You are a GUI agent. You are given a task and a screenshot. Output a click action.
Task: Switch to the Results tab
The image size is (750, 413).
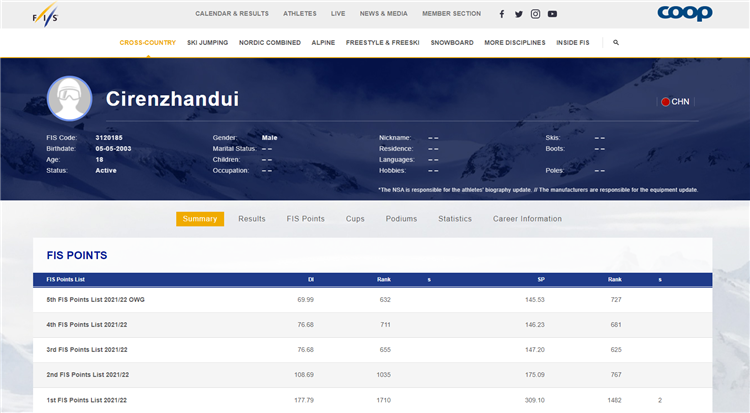252,219
